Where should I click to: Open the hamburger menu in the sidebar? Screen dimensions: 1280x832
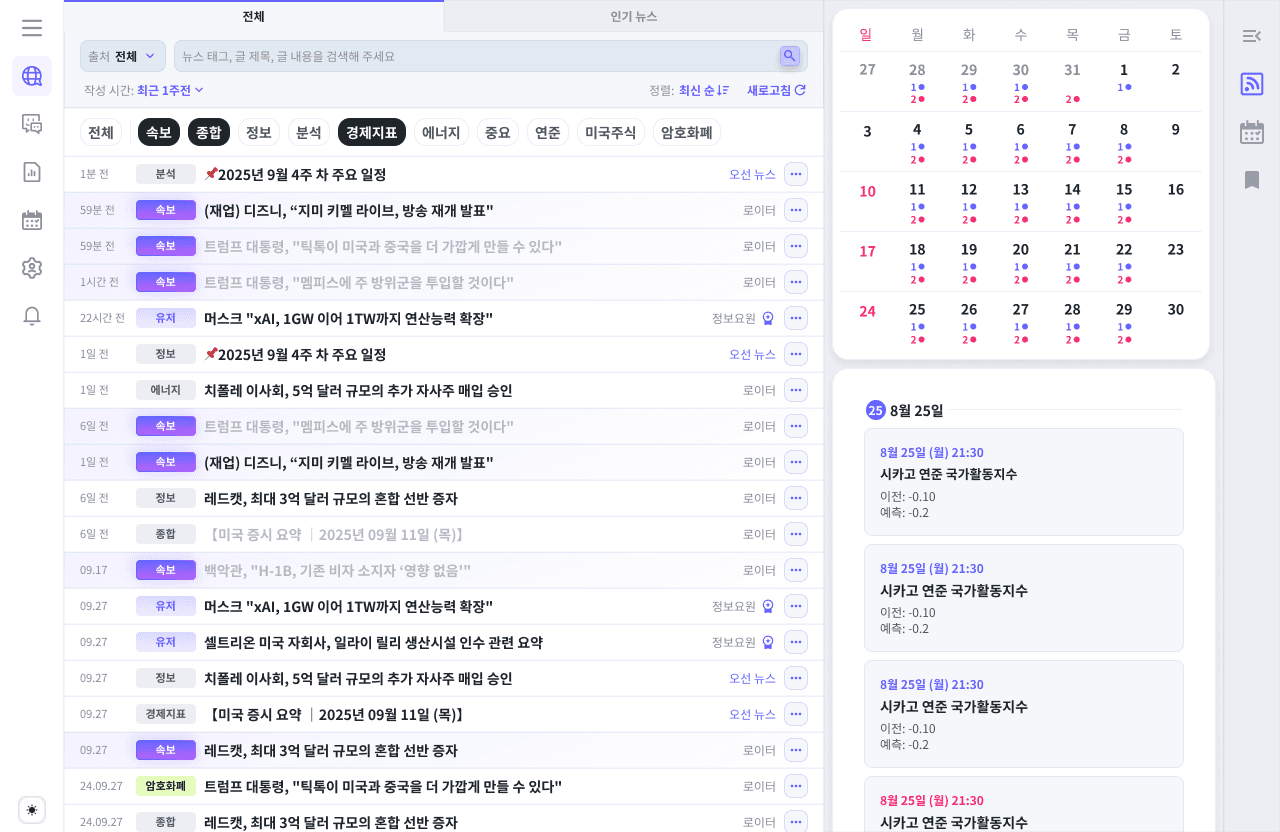point(32,28)
